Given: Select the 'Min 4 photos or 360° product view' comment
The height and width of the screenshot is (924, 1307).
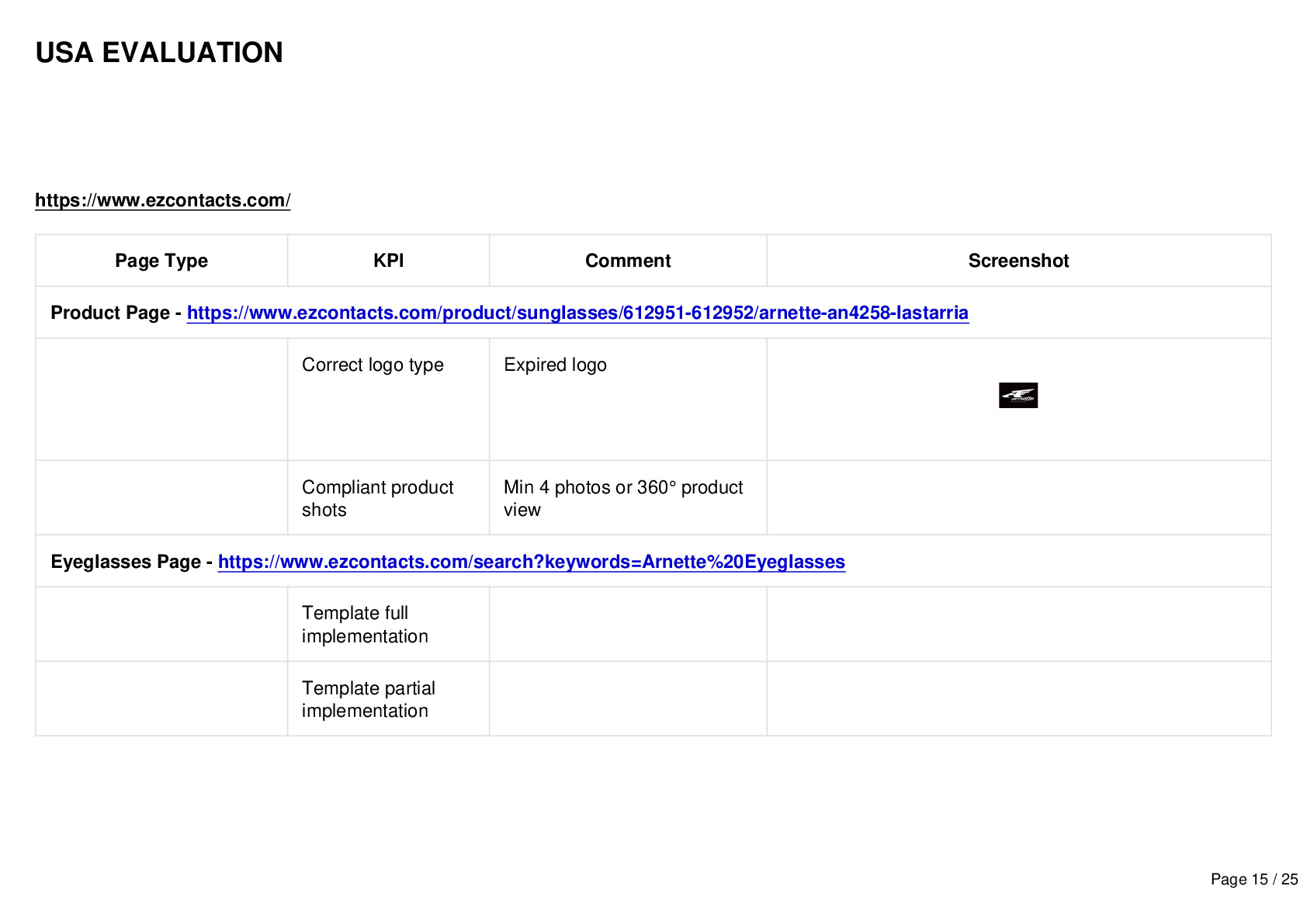Looking at the screenshot, I should click(x=623, y=498).
